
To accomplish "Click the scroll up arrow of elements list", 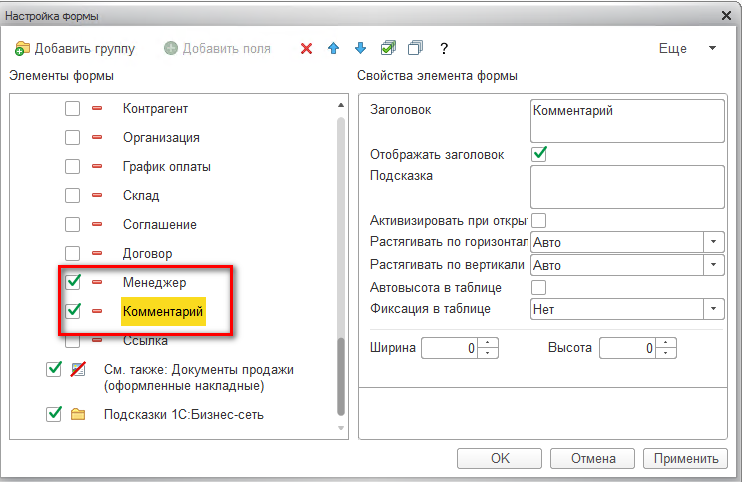I will click(340, 105).
